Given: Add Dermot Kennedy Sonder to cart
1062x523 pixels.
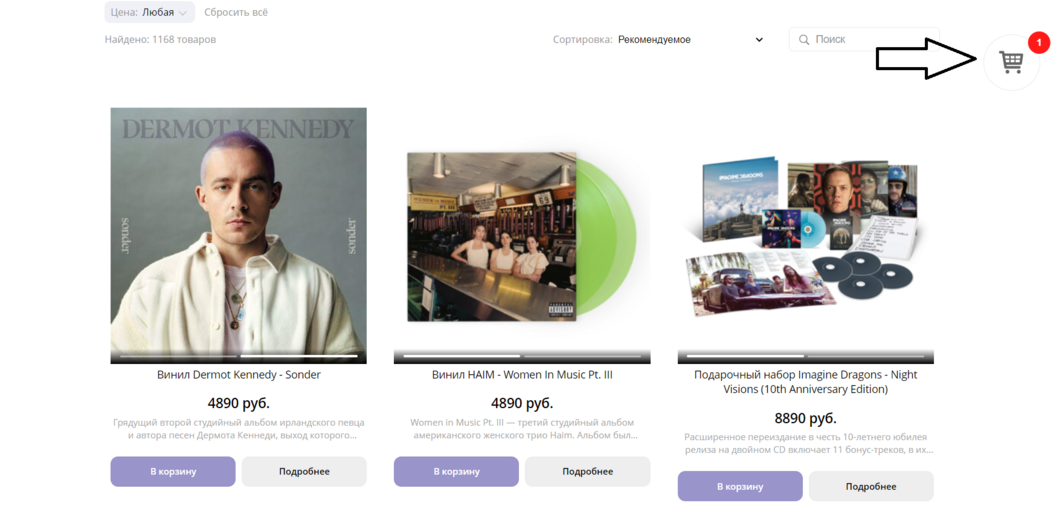Looking at the screenshot, I should 173,472.
